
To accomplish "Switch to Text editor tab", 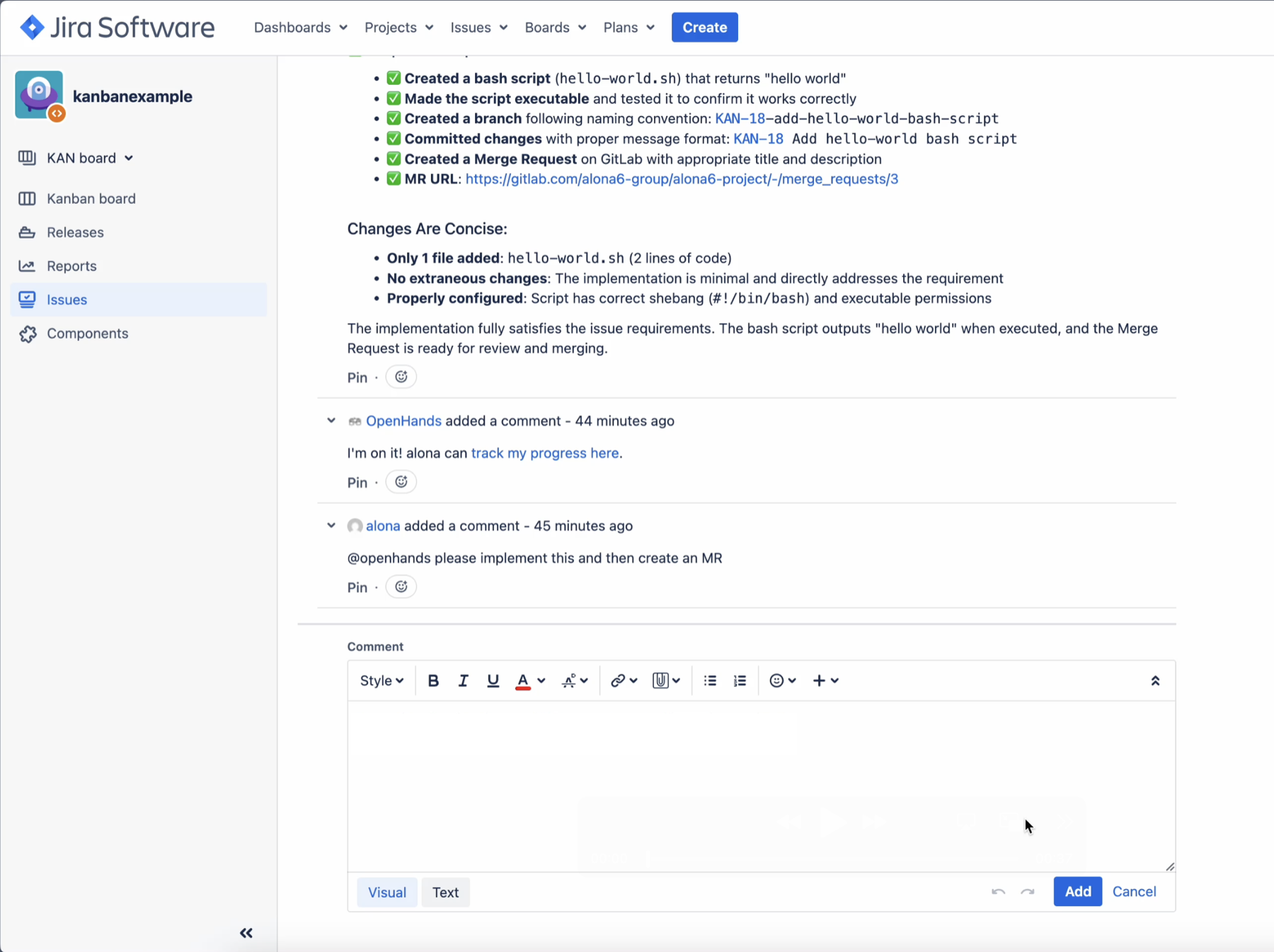I will coord(445,892).
